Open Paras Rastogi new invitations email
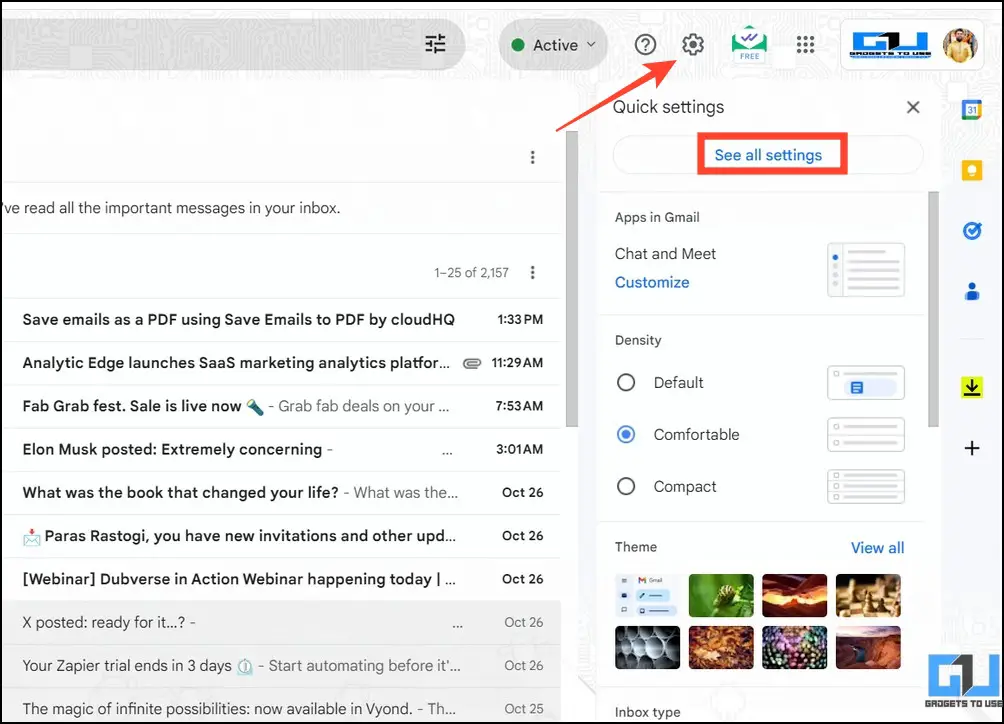 [x=282, y=536]
